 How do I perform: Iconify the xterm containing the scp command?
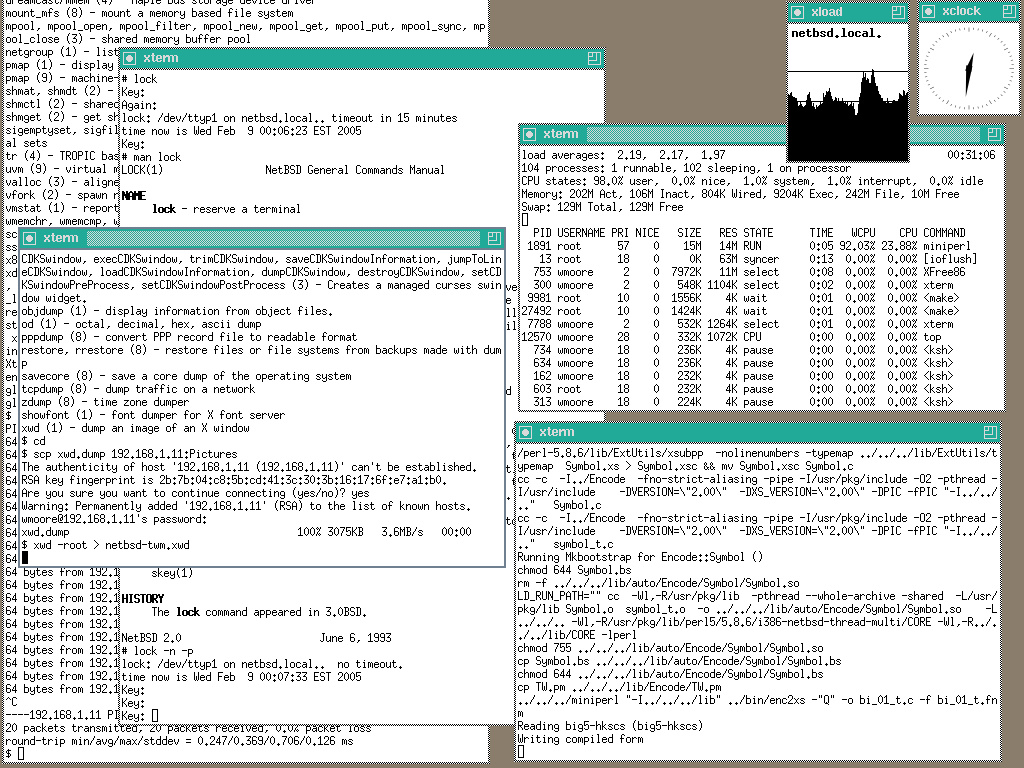pyautogui.click(x=29, y=238)
